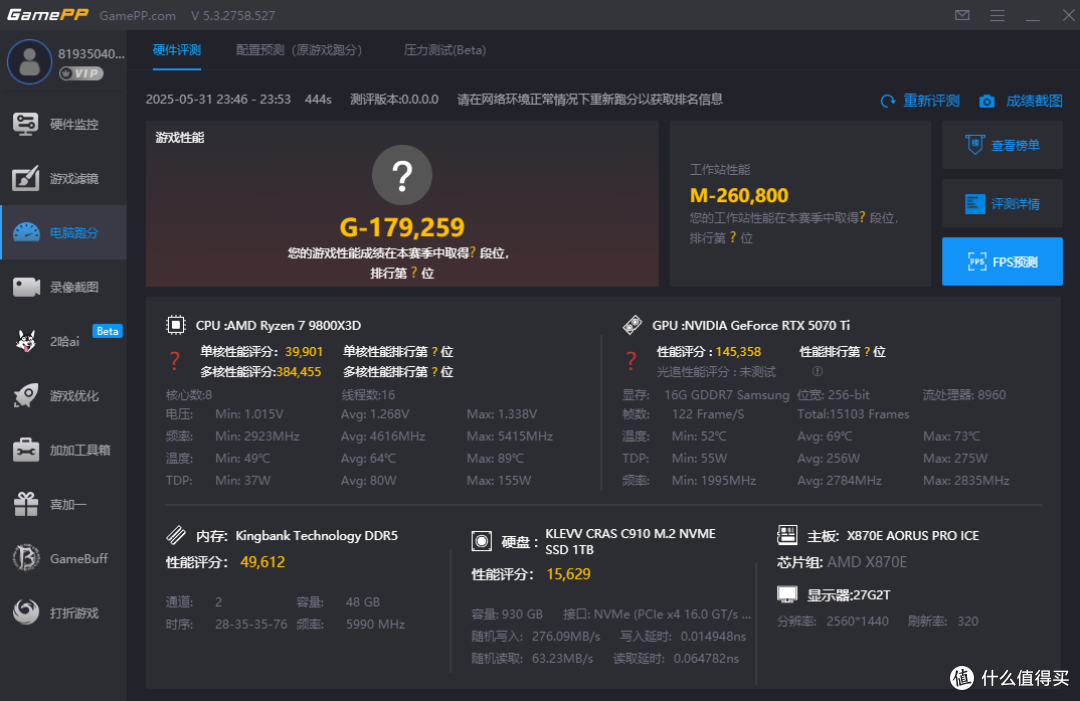Screen dimensions: 1080x701
Task: Click the 主板 motherboard icon
Action: point(787,534)
